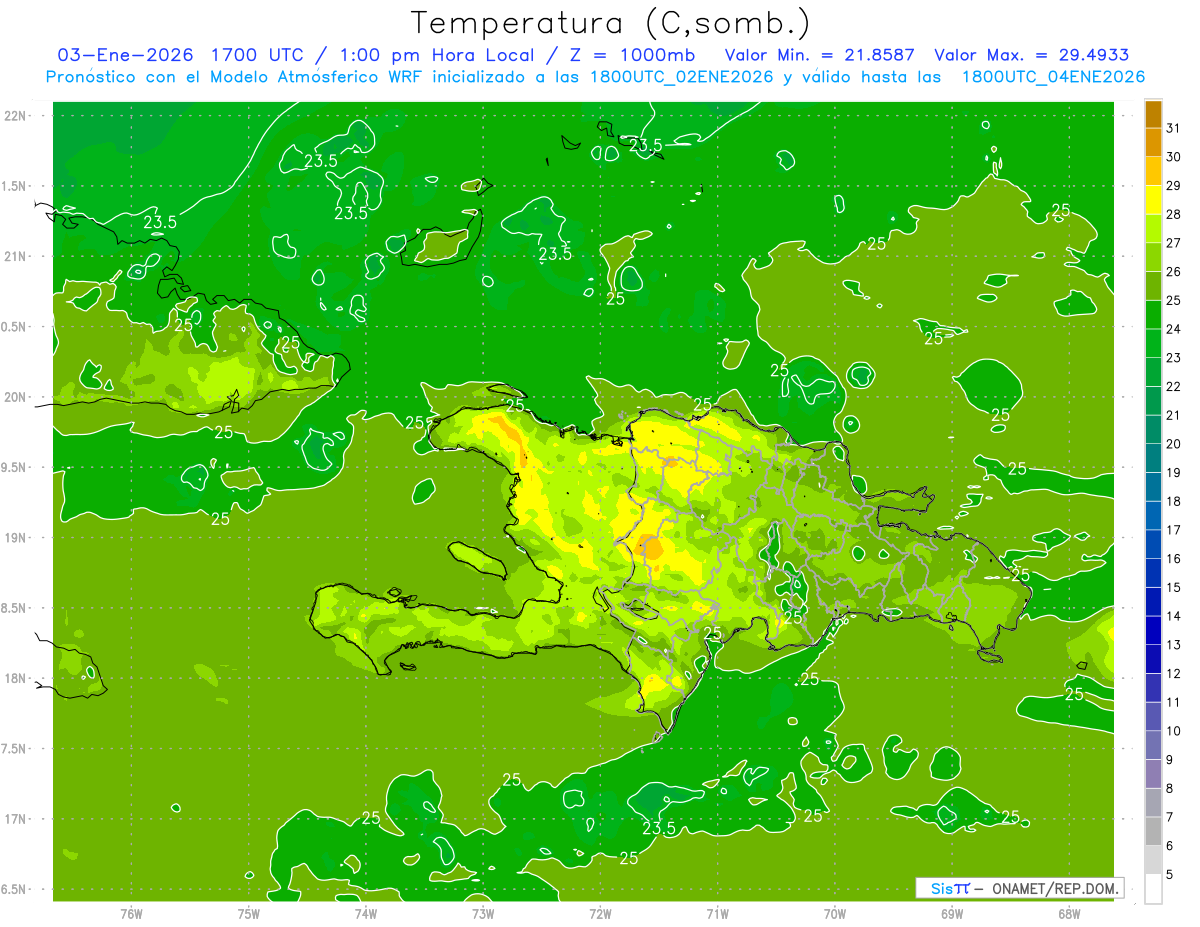Pick the dark blue legend band between 13 and 14
The height and width of the screenshot is (927, 1200).
point(1153,630)
